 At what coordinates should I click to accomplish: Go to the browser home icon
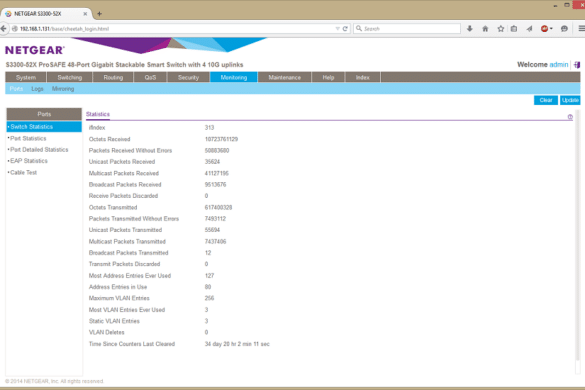point(485,29)
